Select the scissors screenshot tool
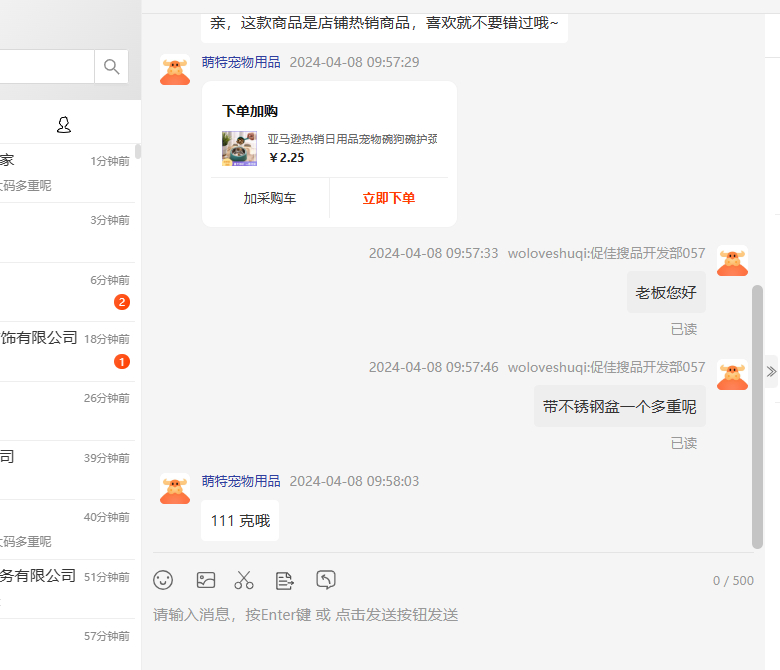 244,580
